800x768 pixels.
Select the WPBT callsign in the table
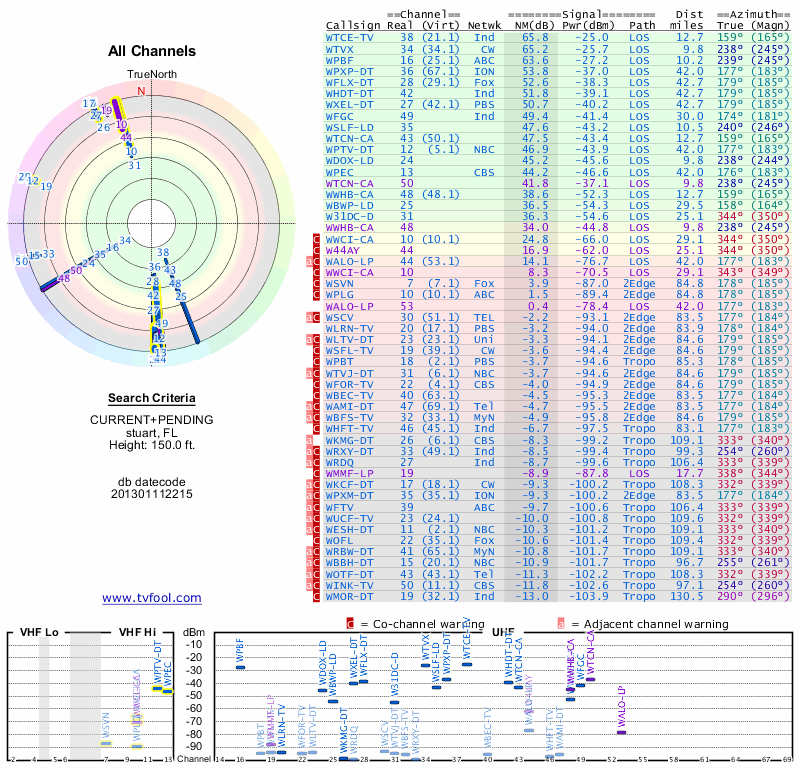pos(339,362)
